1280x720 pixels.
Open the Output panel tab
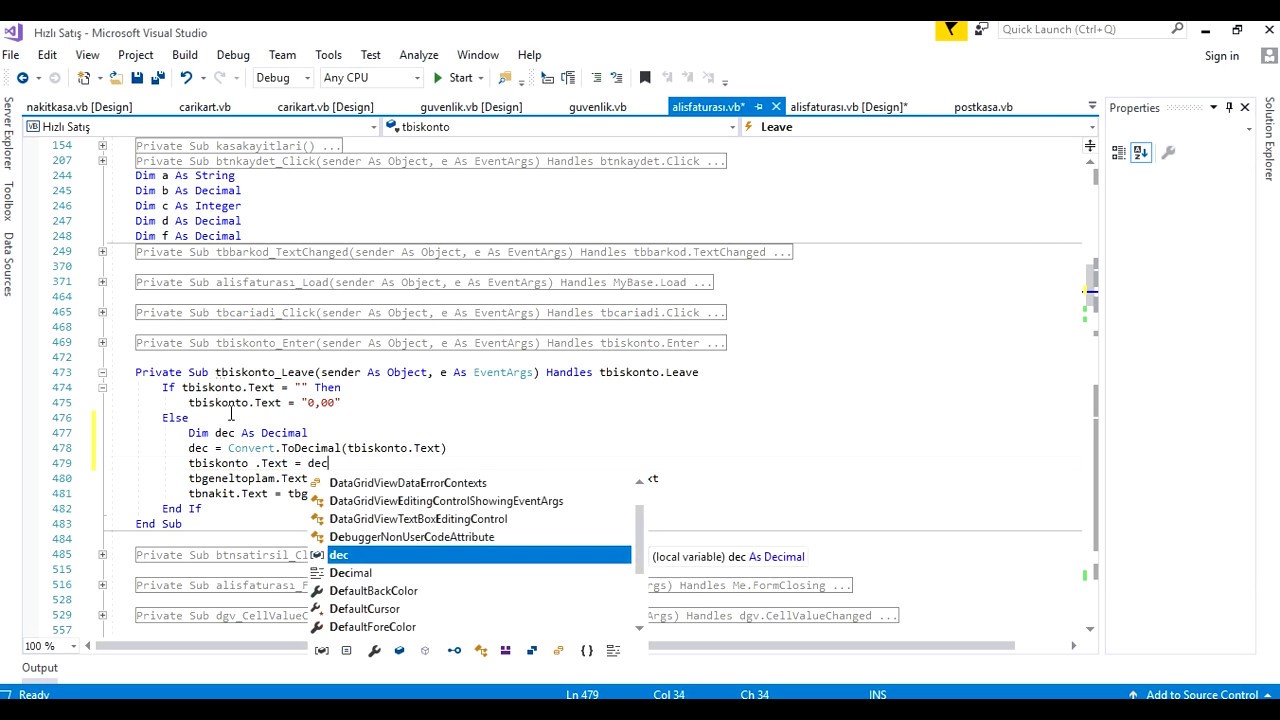[x=40, y=668]
